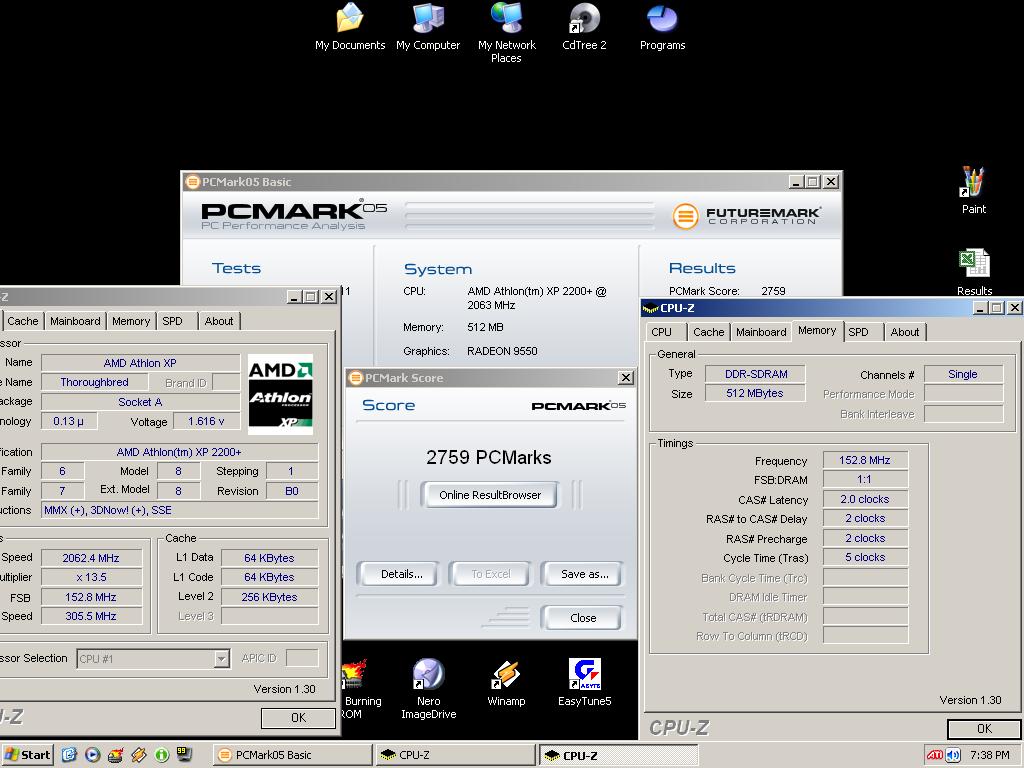Click the Windows Media Player quick launch icon

[x=93, y=755]
